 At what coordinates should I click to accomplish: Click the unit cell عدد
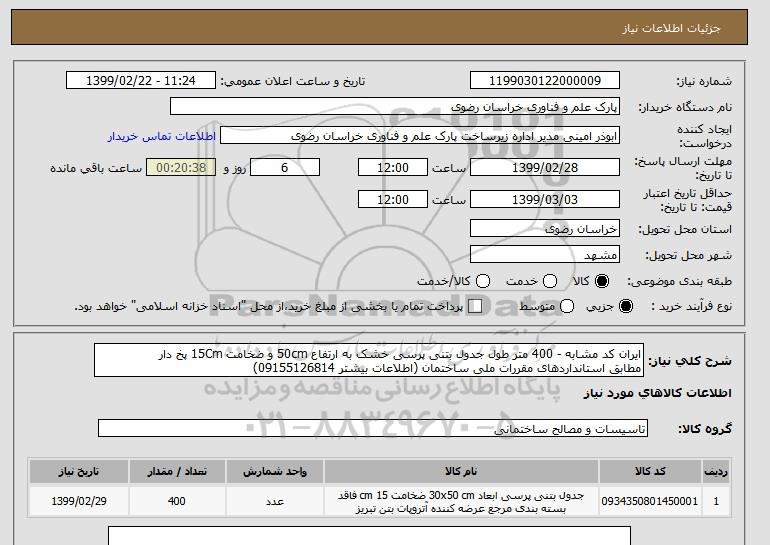point(275,501)
